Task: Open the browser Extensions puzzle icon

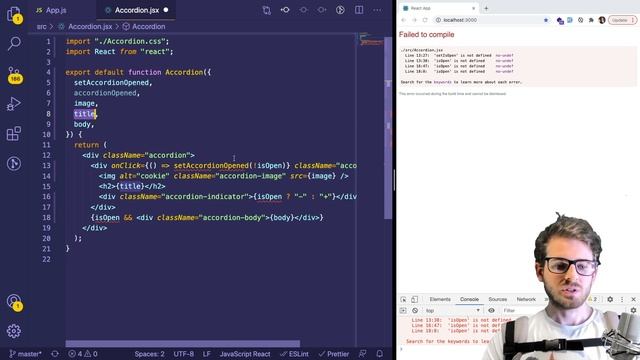Action: [x=591, y=20]
